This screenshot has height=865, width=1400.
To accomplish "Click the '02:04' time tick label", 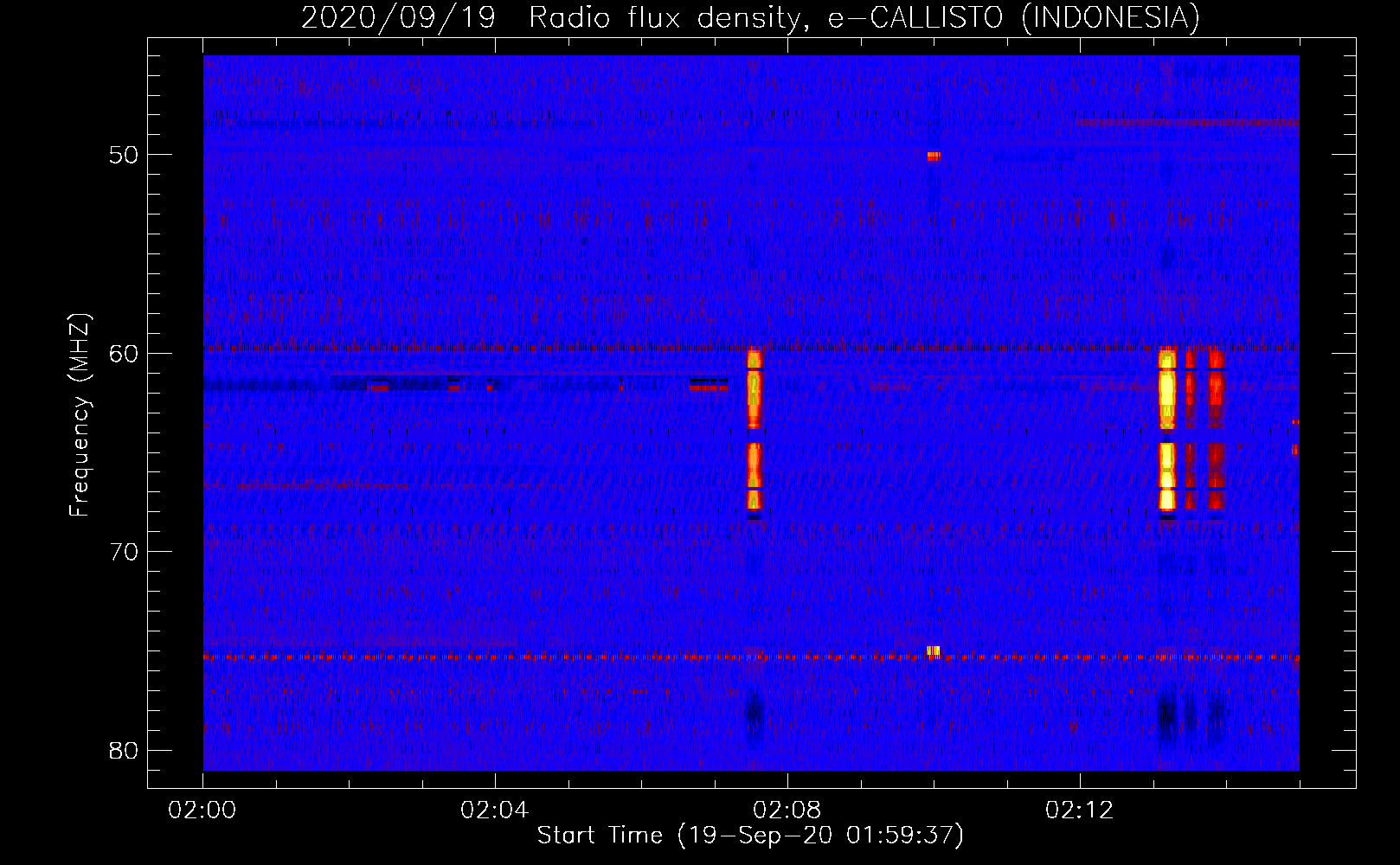I will tap(495, 811).
